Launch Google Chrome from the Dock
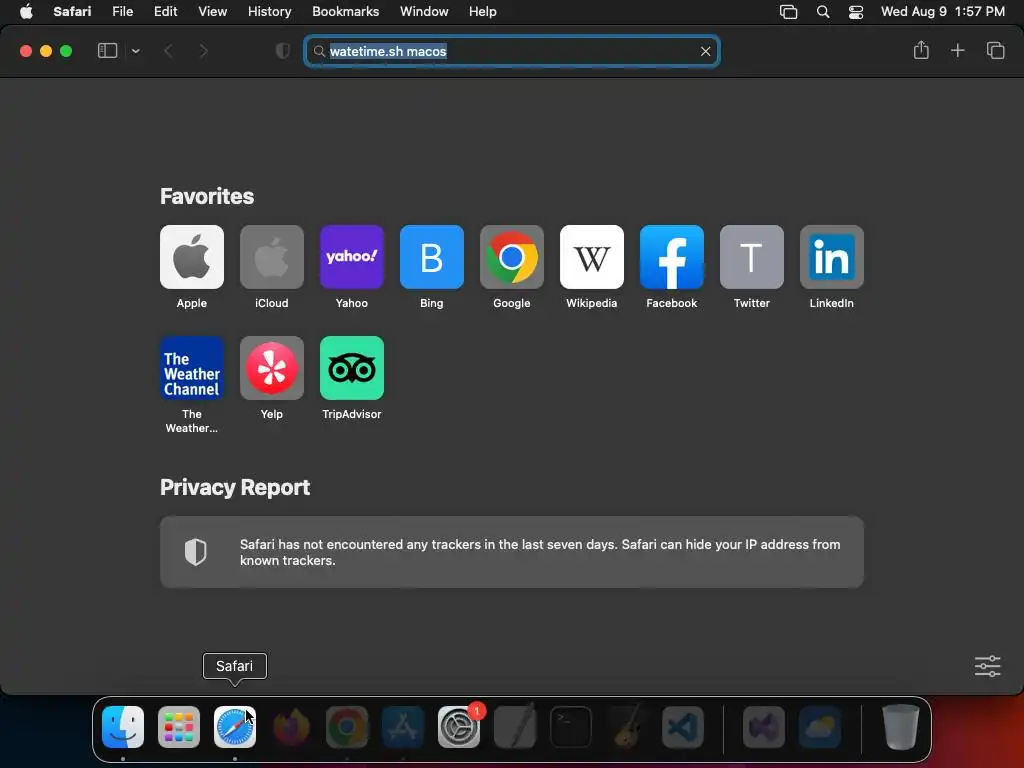 point(347,727)
